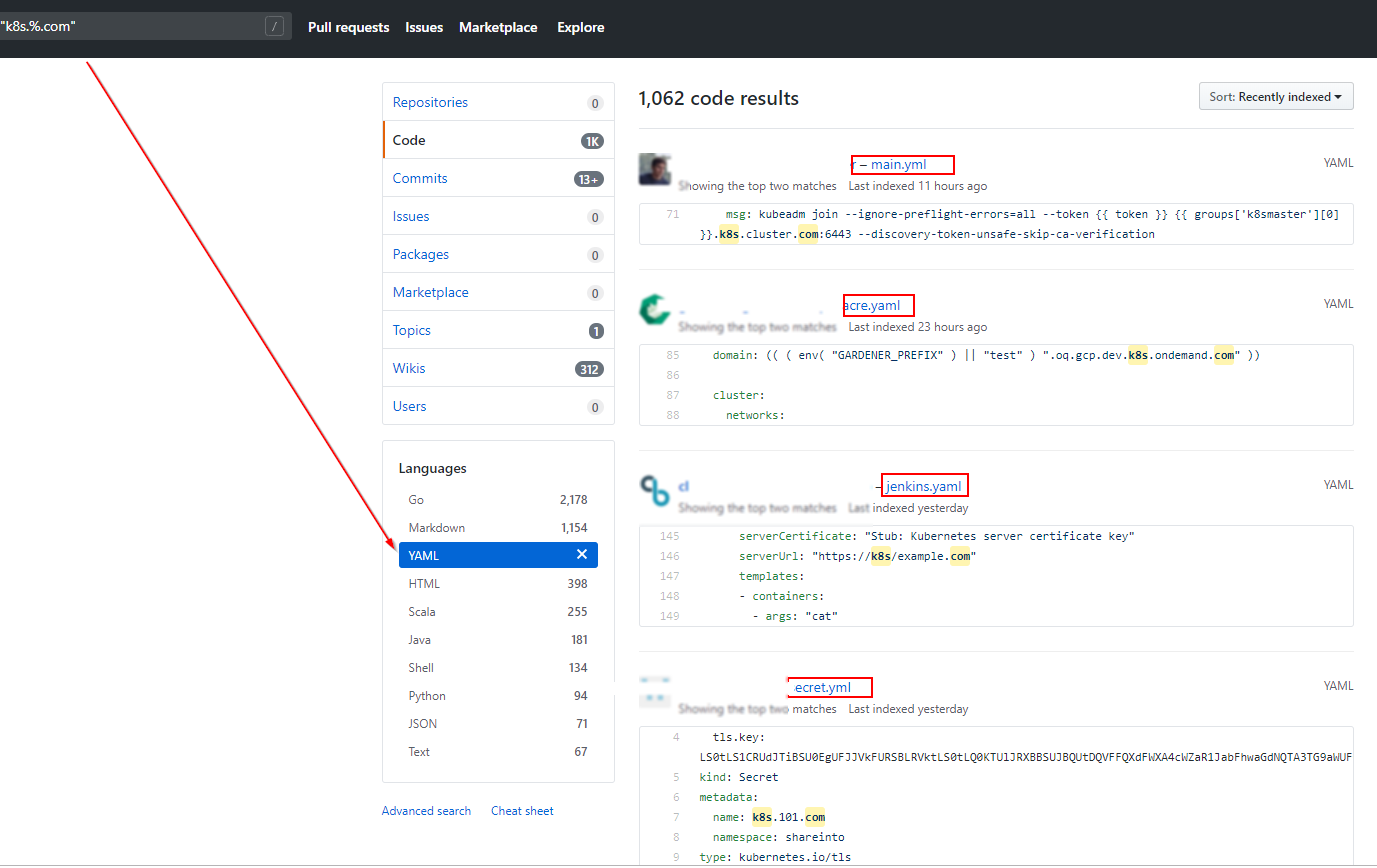Click the user avatar beside main.yml result

point(654,170)
